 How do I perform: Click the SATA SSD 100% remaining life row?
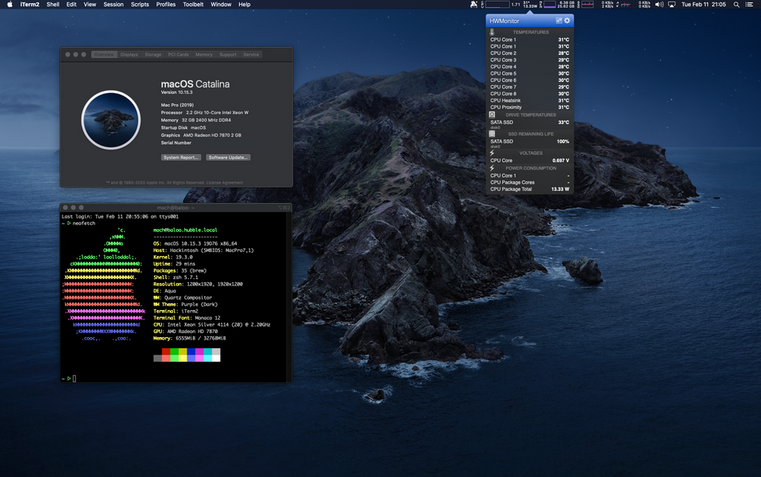pos(529,141)
